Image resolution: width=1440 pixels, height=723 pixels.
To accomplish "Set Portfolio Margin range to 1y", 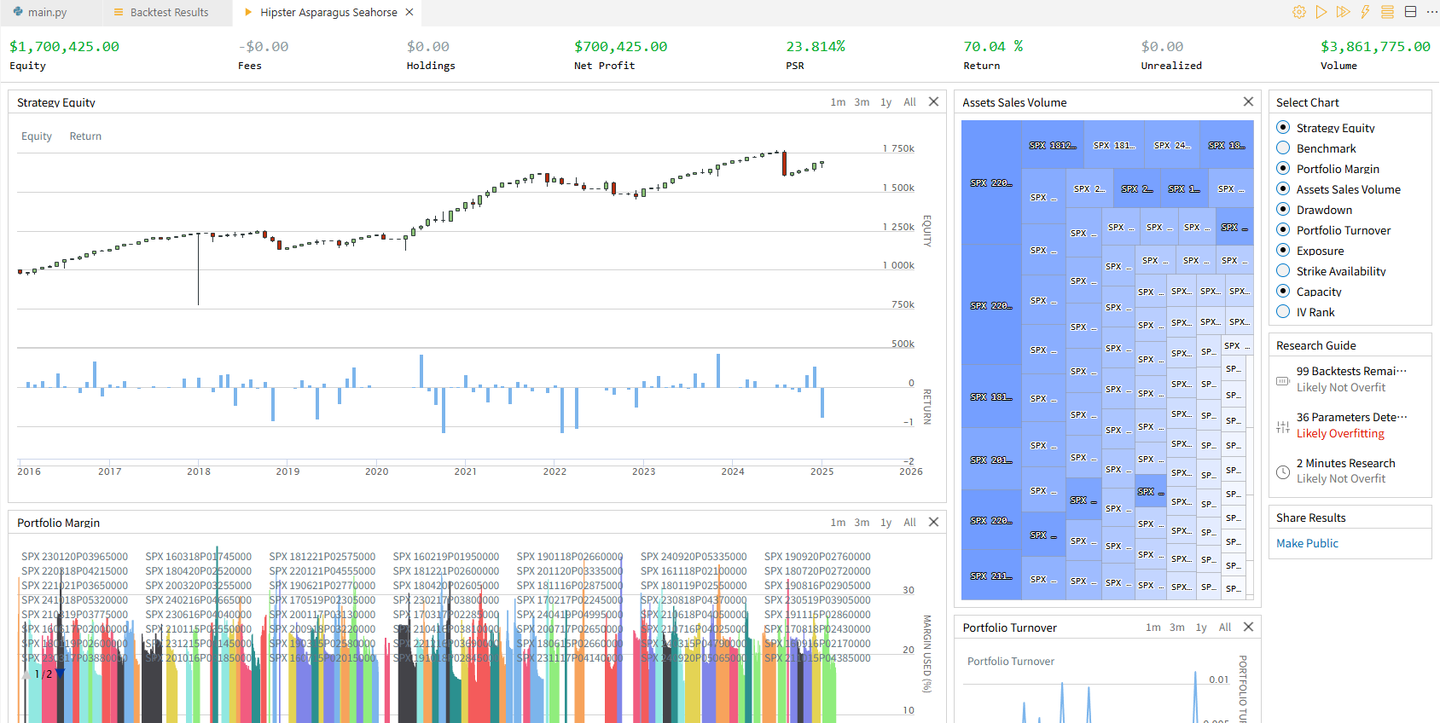I will coord(886,522).
